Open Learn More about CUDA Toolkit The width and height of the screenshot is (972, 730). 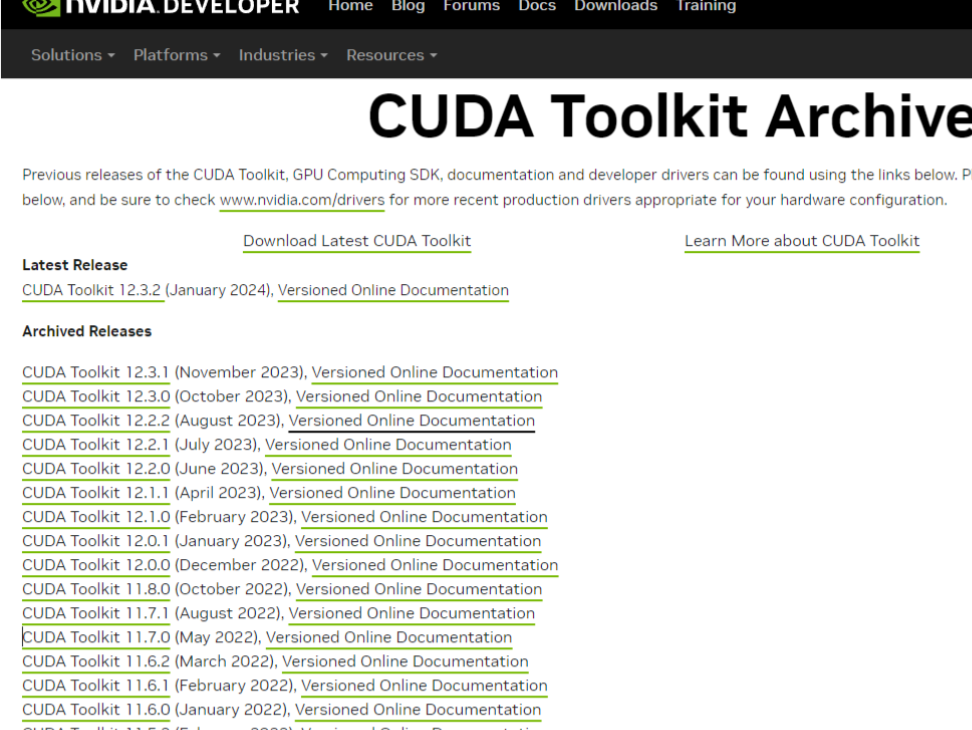tap(802, 241)
